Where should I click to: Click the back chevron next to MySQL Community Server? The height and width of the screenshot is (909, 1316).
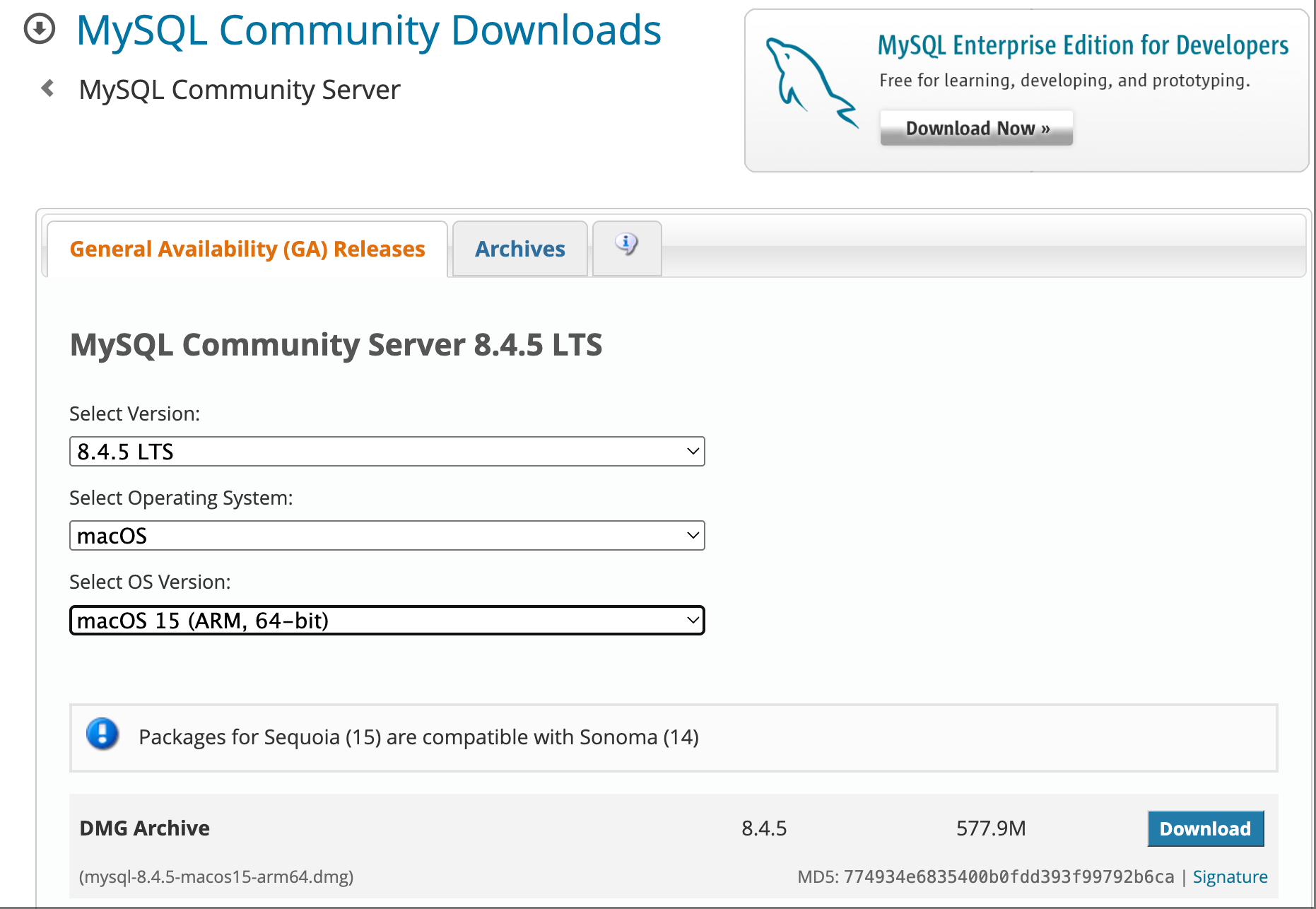47,88
